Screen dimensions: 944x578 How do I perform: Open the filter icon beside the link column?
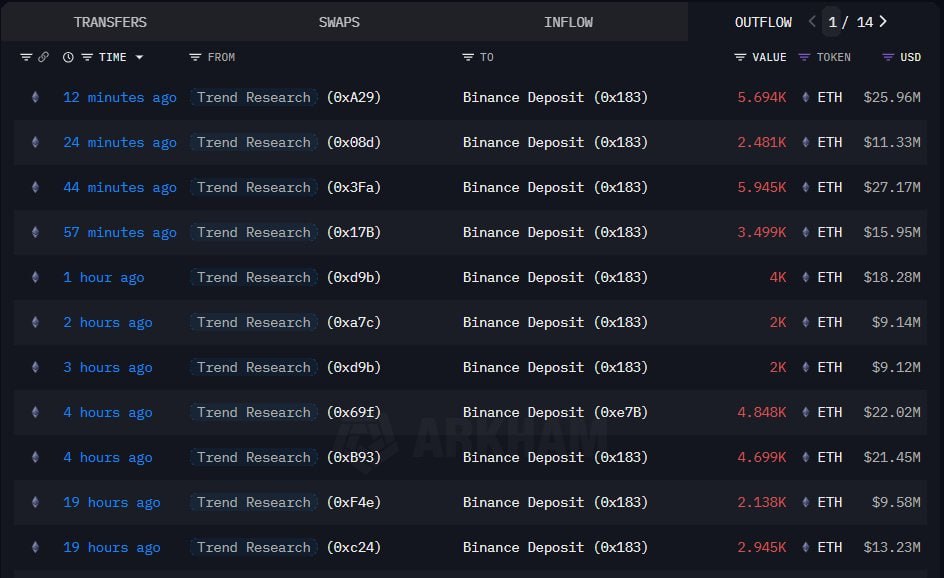click(x=26, y=57)
